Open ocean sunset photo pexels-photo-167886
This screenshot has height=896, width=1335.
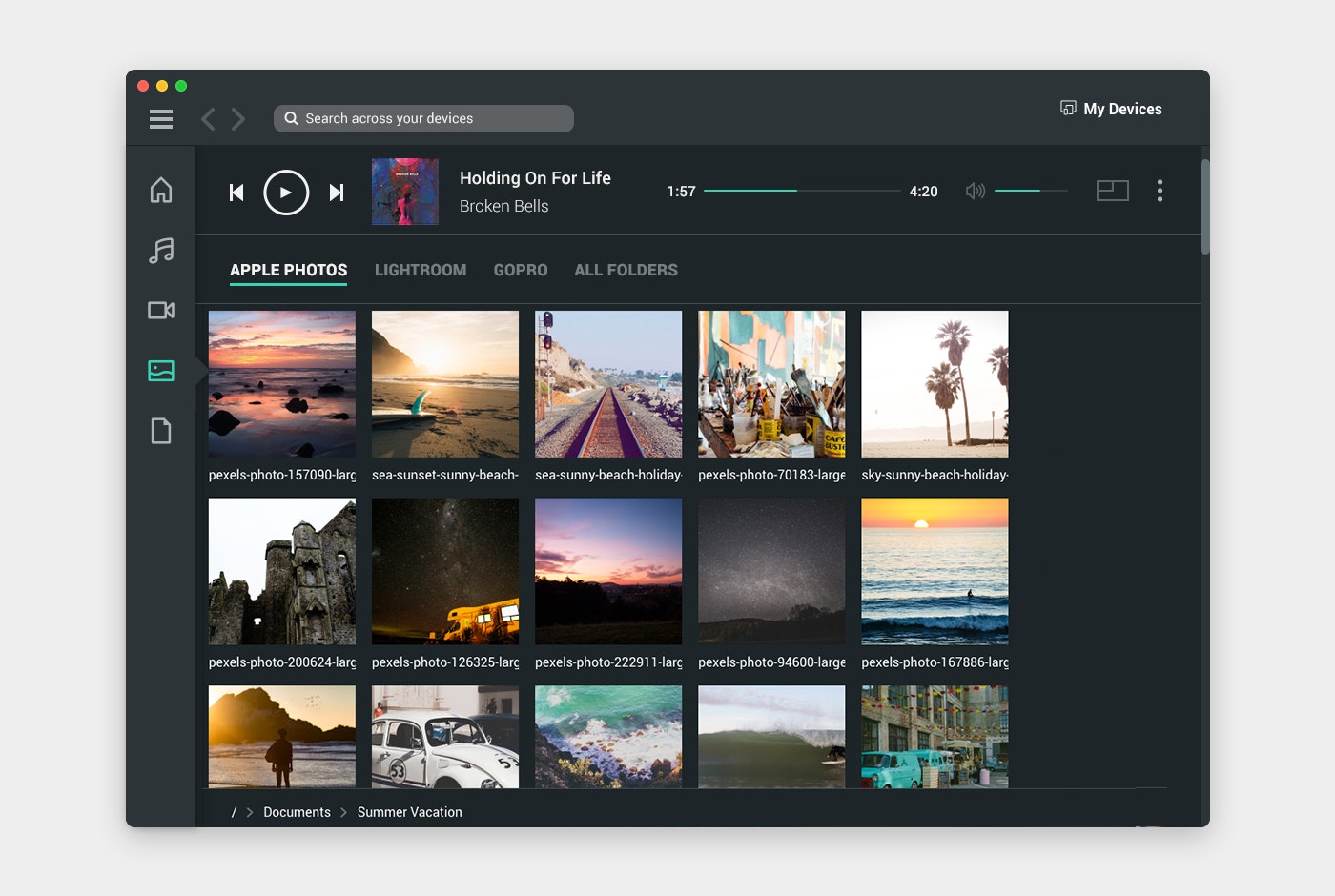[934, 571]
